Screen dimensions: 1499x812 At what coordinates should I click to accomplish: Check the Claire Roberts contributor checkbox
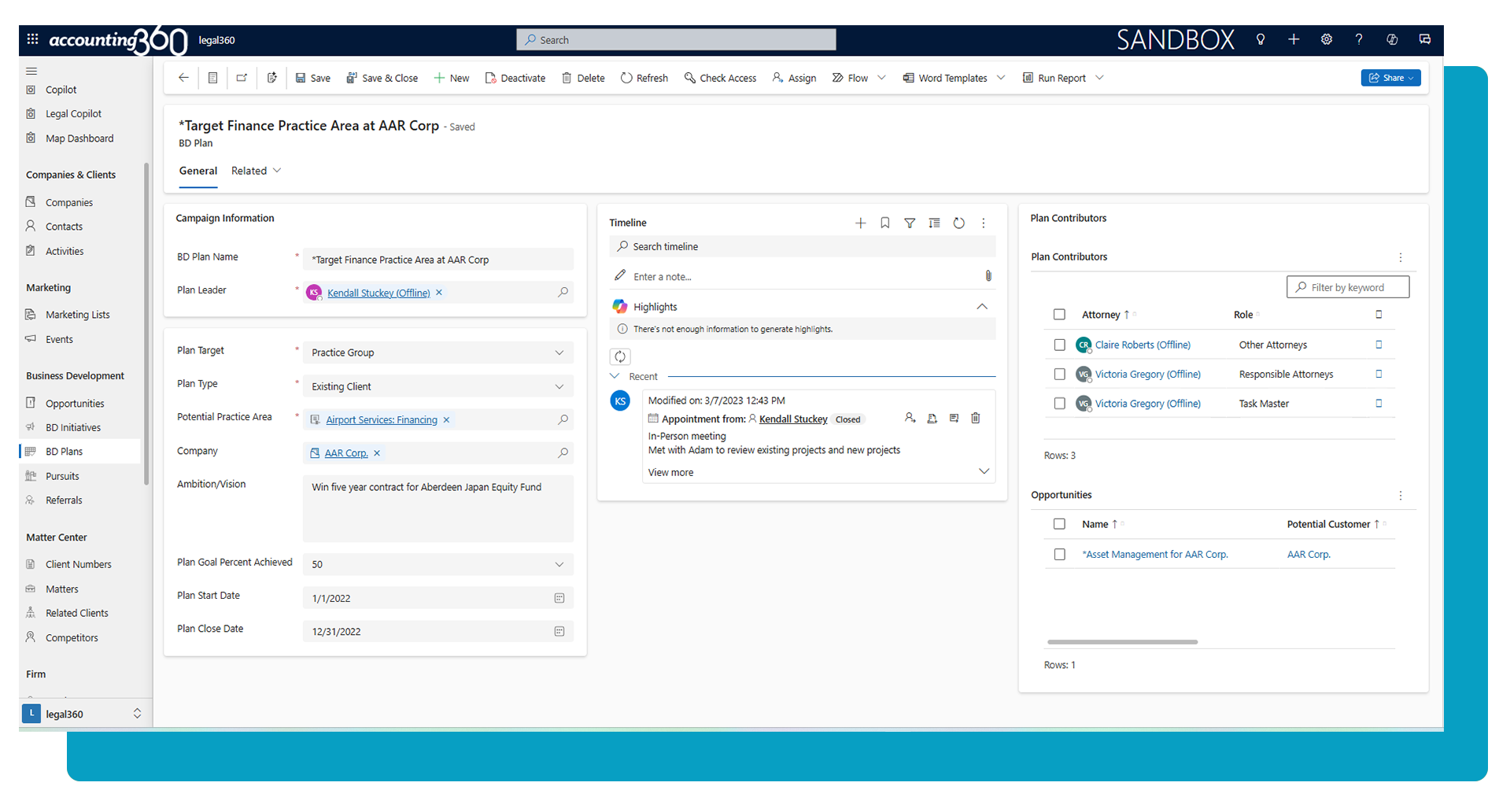tap(1060, 345)
